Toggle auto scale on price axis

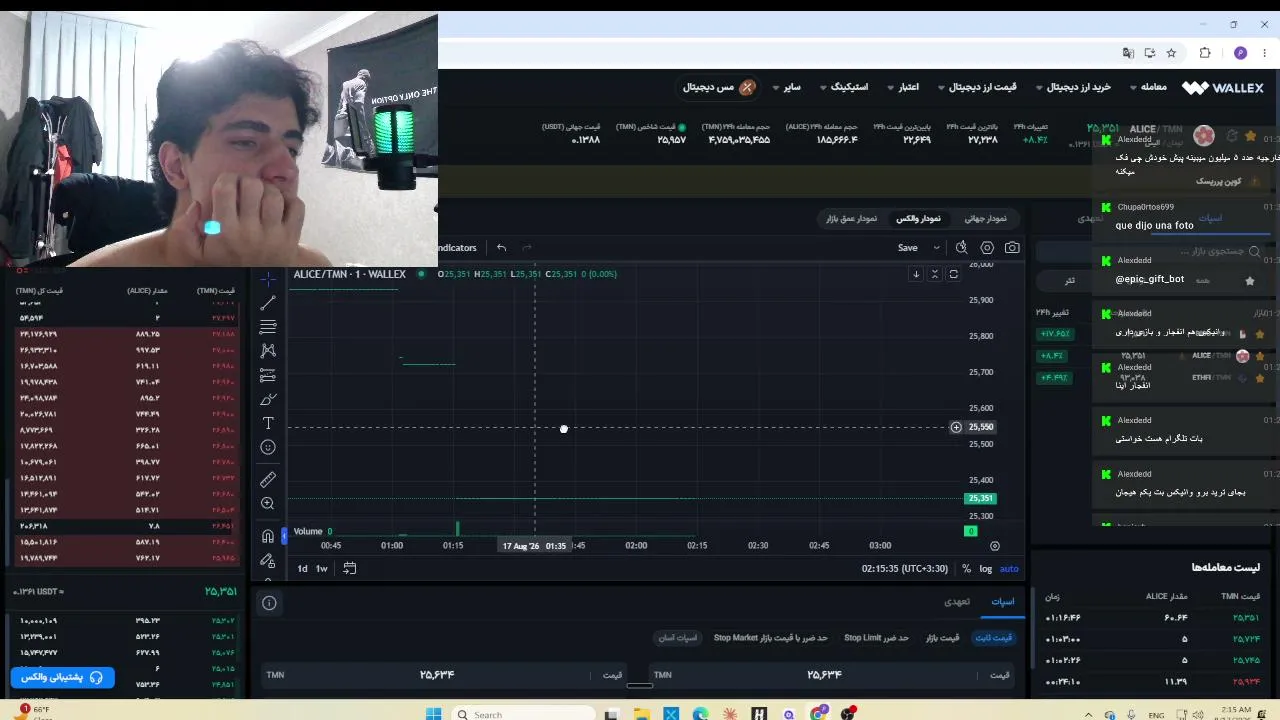[1009, 569]
